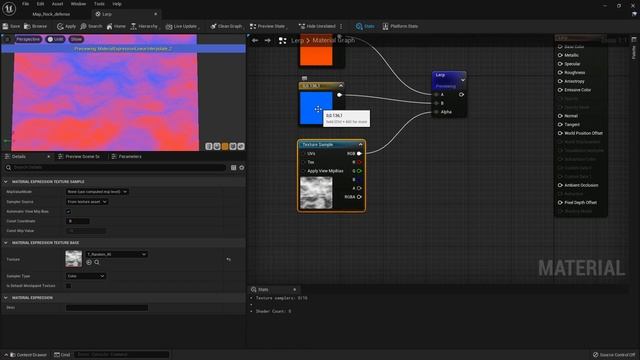Screen dimensions: 640x360
Task: Browse to texture asset magnifier icon
Action: point(97,262)
